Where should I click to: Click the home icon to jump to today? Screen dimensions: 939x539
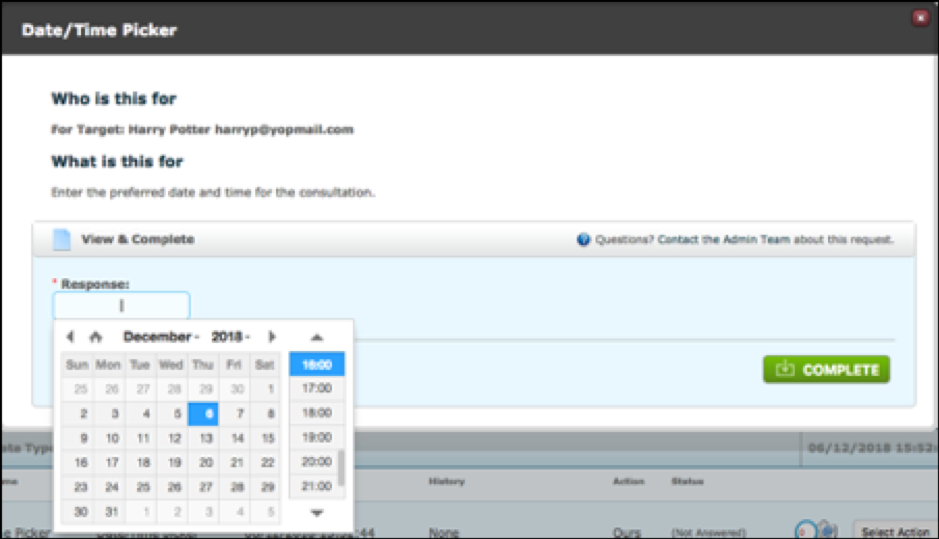coord(95,337)
